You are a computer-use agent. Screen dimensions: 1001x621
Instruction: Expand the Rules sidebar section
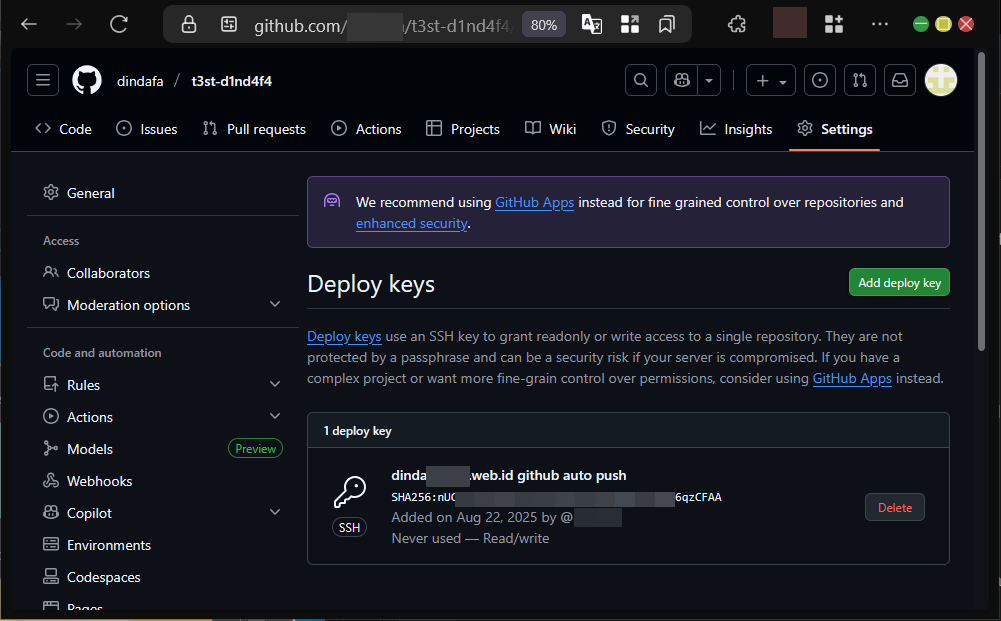coord(275,385)
